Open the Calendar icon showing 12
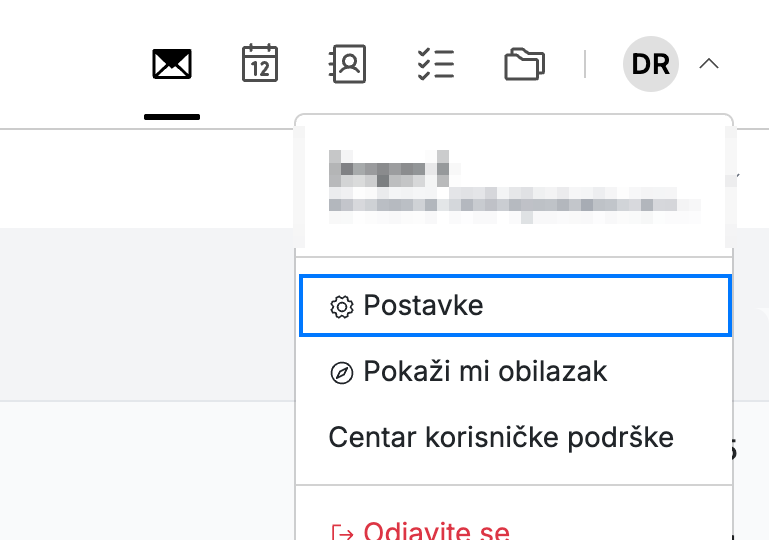The image size is (769, 540). click(260, 63)
